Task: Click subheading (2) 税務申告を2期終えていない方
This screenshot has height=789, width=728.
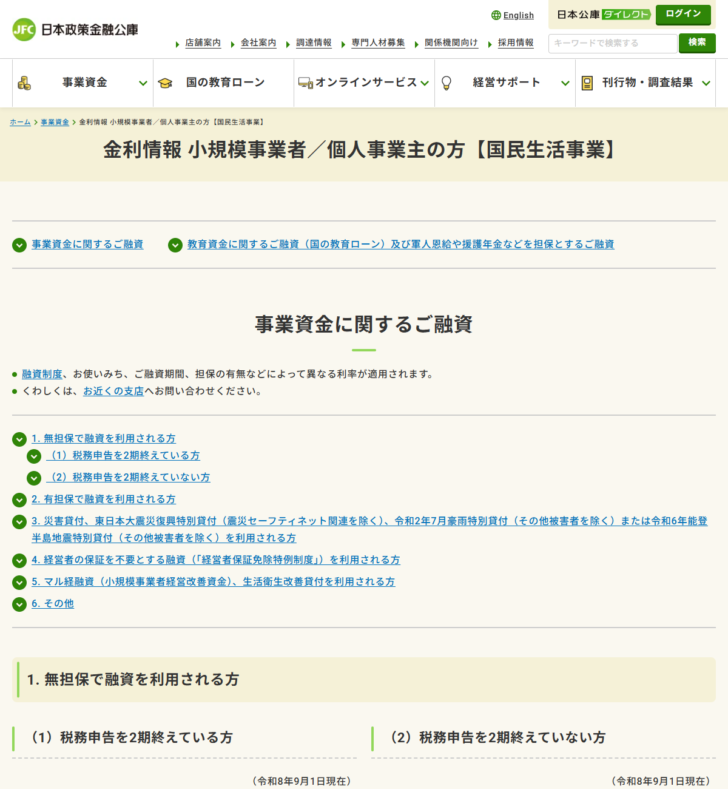Action: click(x=498, y=738)
